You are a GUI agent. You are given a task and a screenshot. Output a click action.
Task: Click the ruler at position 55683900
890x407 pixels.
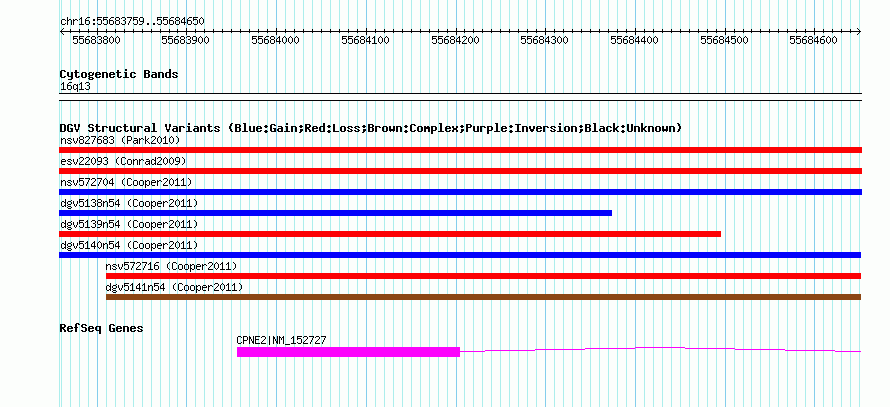point(186,40)
